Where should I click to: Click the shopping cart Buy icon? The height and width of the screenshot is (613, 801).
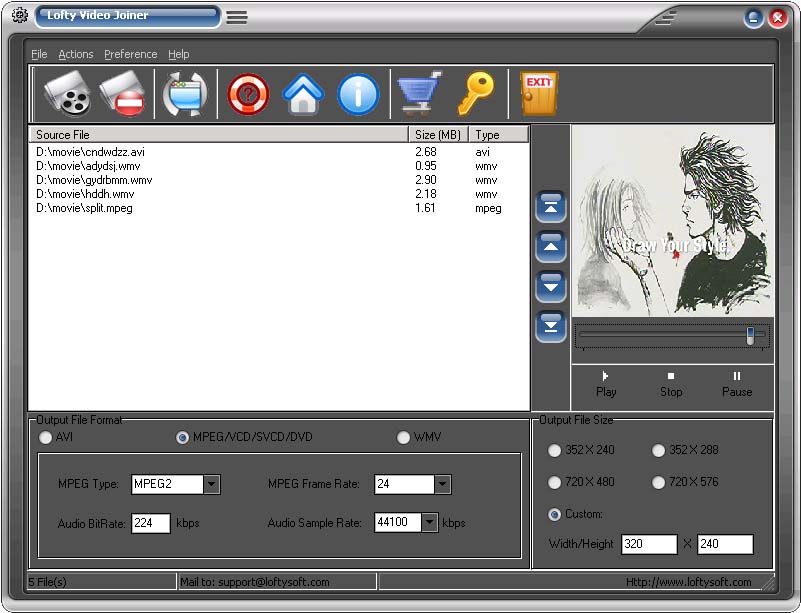419,93
